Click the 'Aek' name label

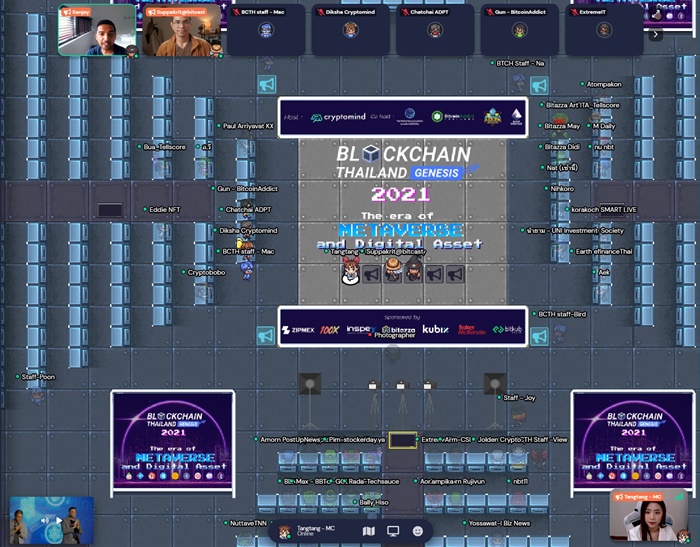pyautogui.click(x=604, y=272)
